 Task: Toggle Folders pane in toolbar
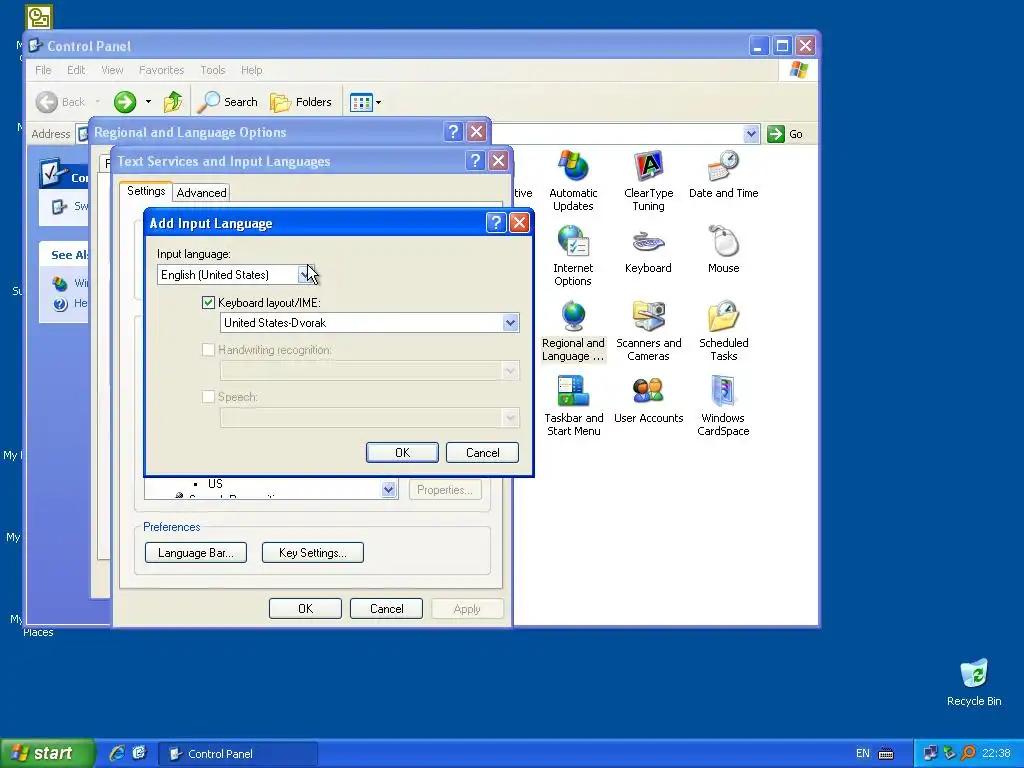[x=301, y=102]
